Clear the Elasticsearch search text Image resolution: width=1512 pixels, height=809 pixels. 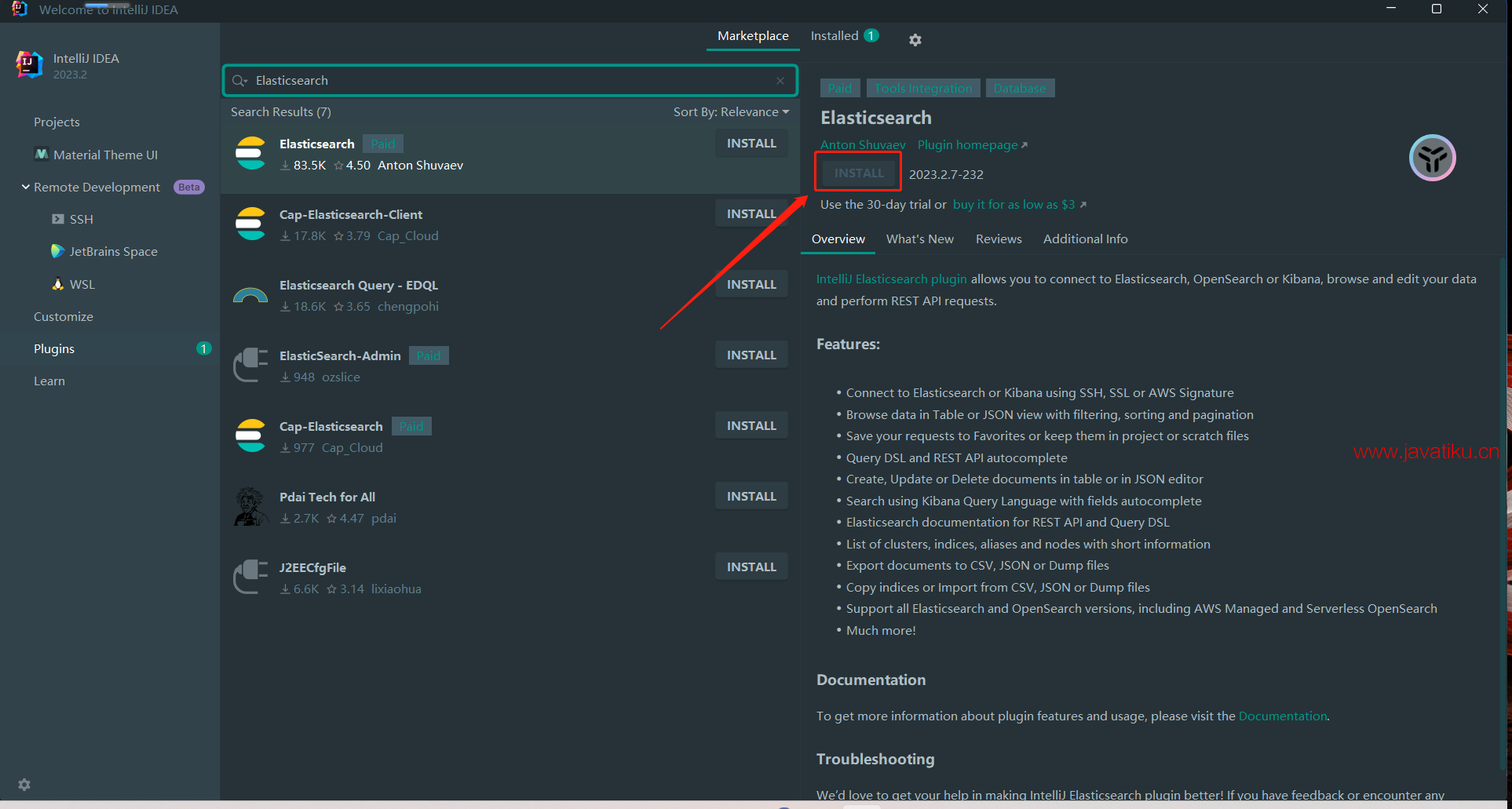[780, 81]
